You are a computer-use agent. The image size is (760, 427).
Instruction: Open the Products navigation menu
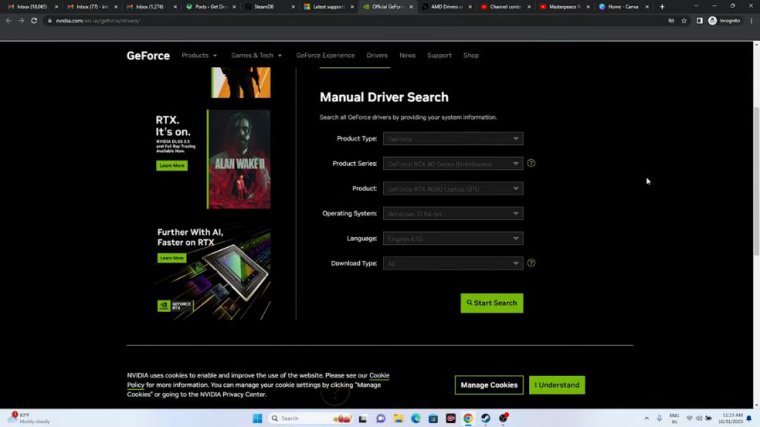200,56
